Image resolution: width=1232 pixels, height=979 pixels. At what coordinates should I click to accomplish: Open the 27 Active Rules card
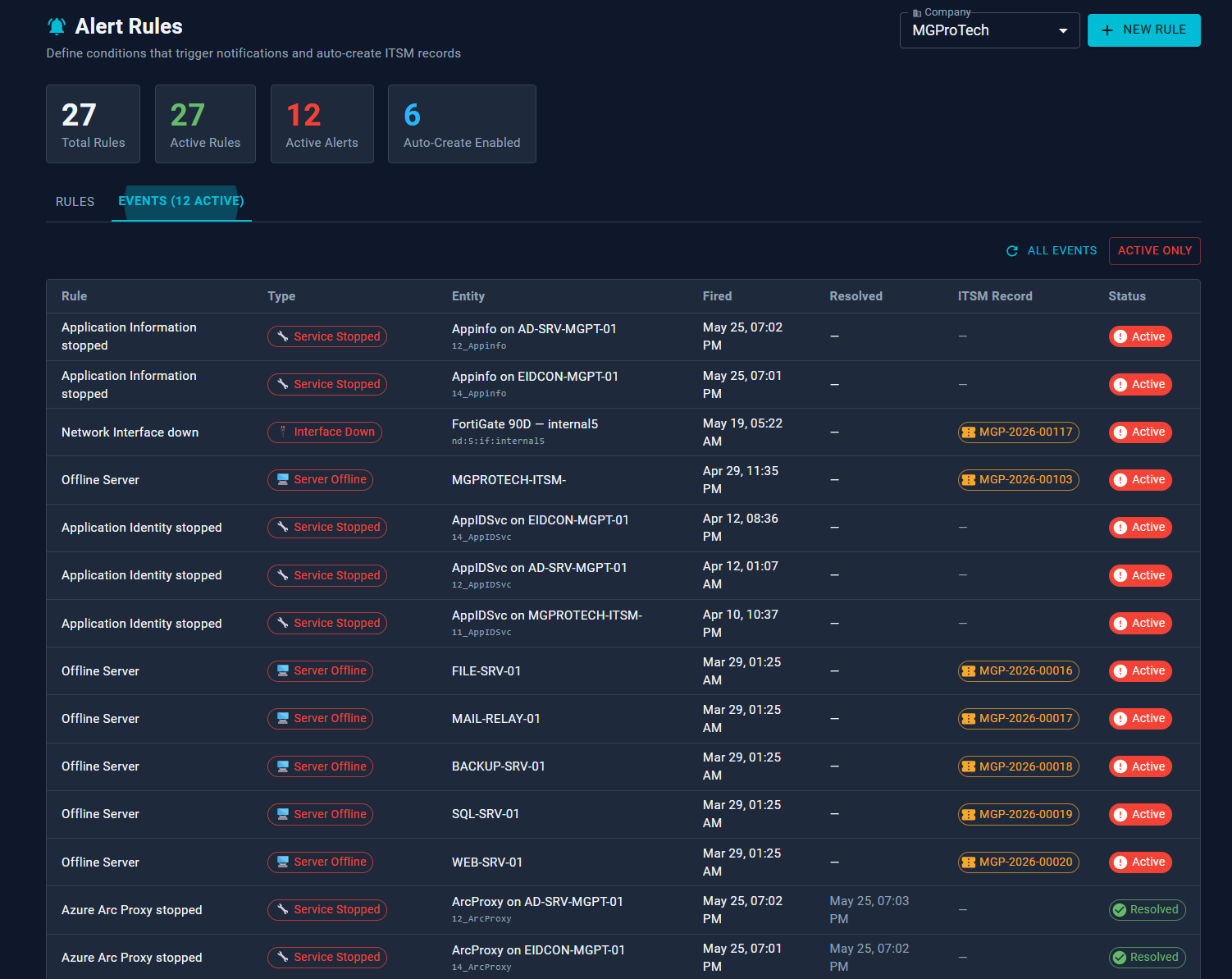(205, 124)
